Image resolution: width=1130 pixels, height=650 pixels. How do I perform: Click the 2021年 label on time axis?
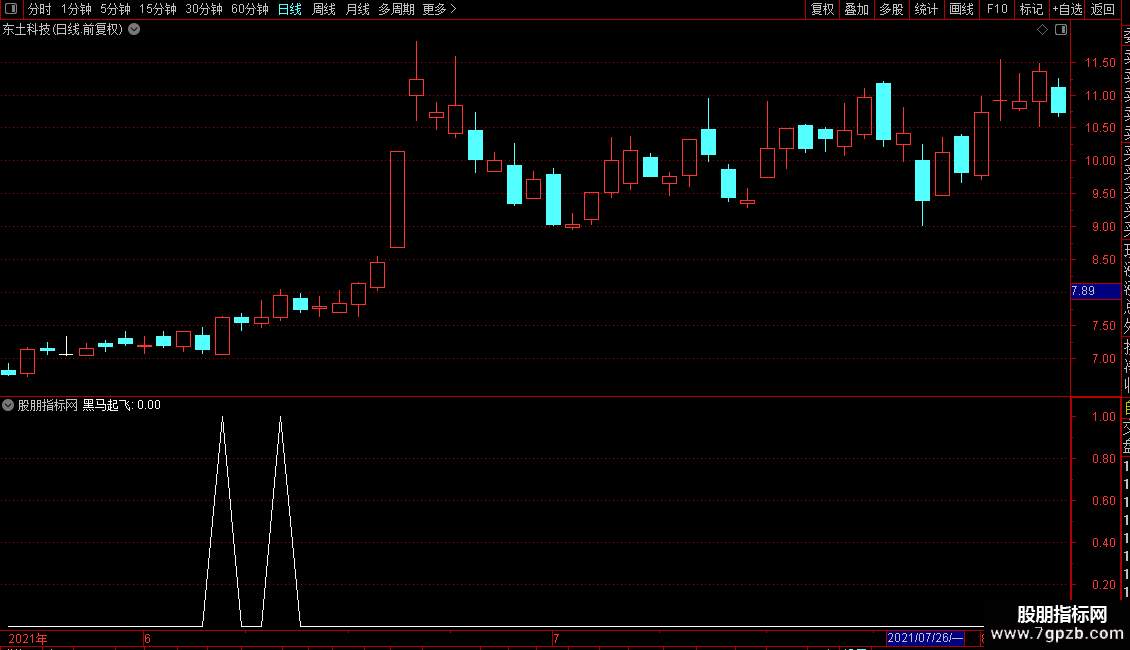click(28, 638)
